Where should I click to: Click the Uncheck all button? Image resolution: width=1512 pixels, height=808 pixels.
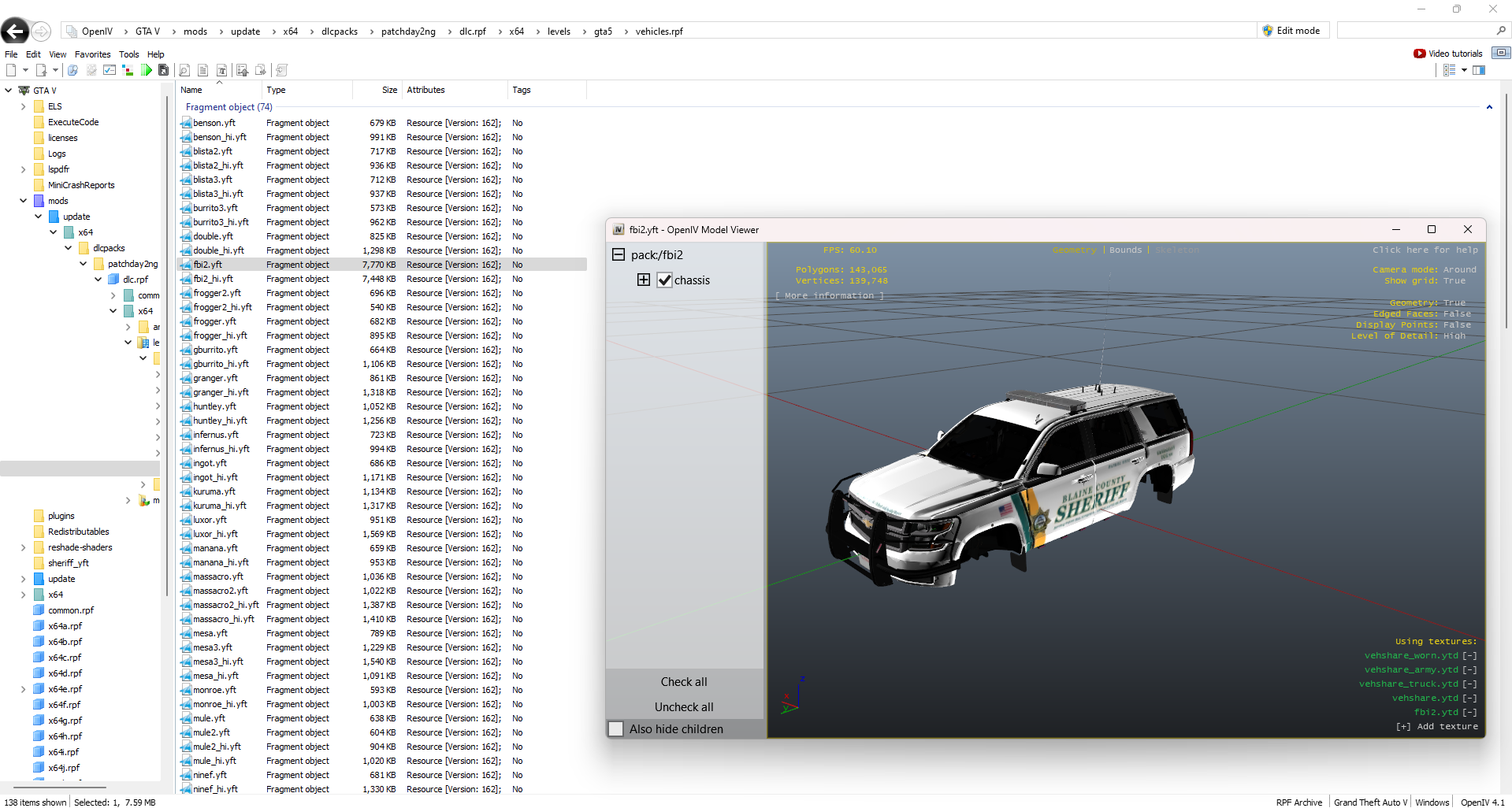click(x=684, y=707)
